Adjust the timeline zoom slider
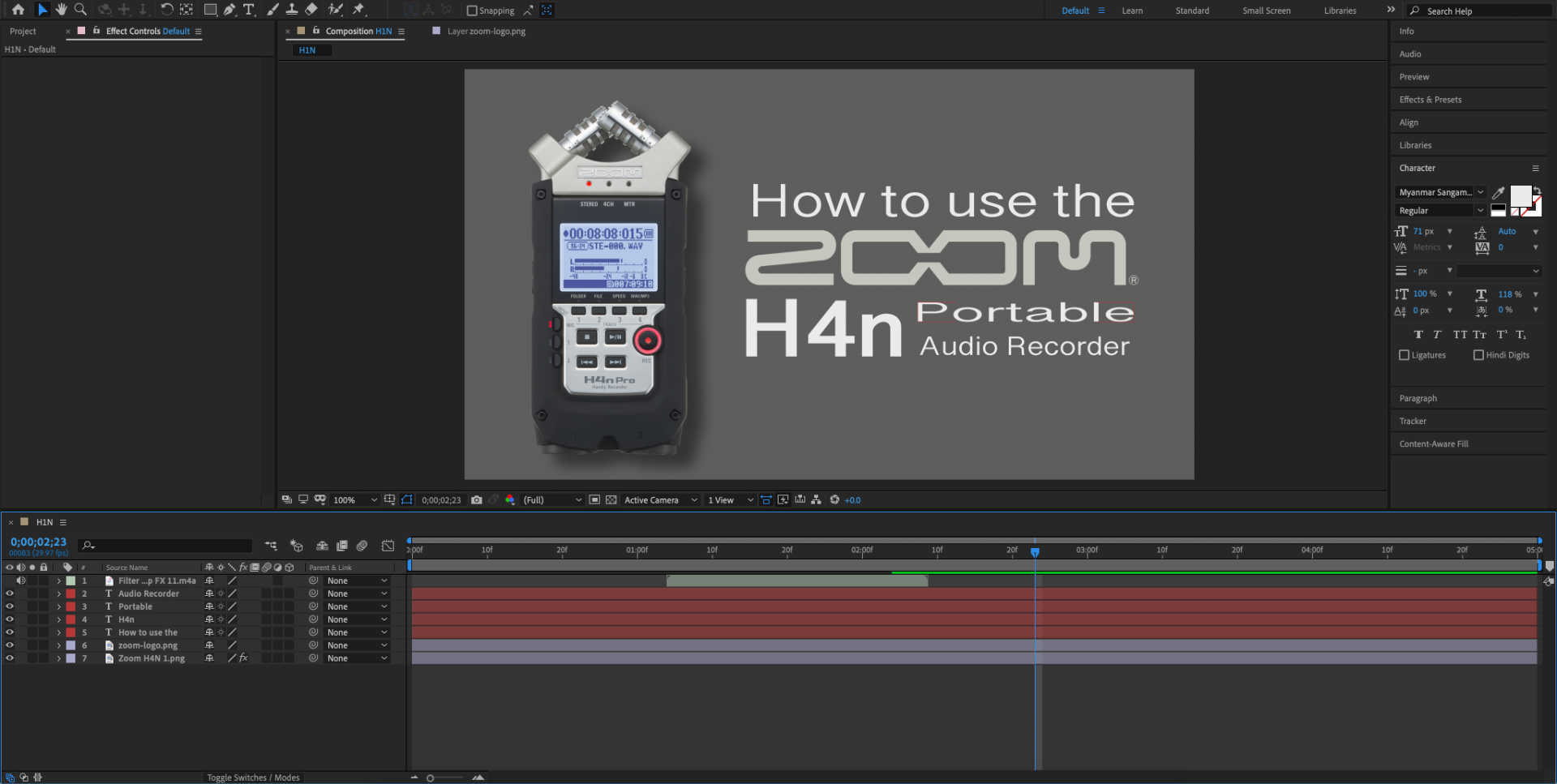 (431, 778)
